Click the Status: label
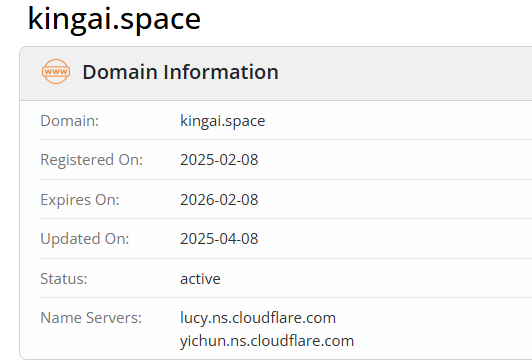The height and width of the screenshot is (362, 532). point(64,279)
